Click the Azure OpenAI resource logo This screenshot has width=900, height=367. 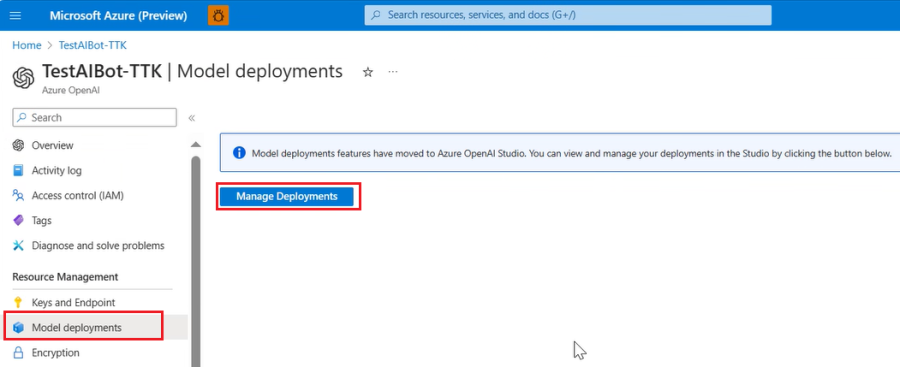coord(24,78)
